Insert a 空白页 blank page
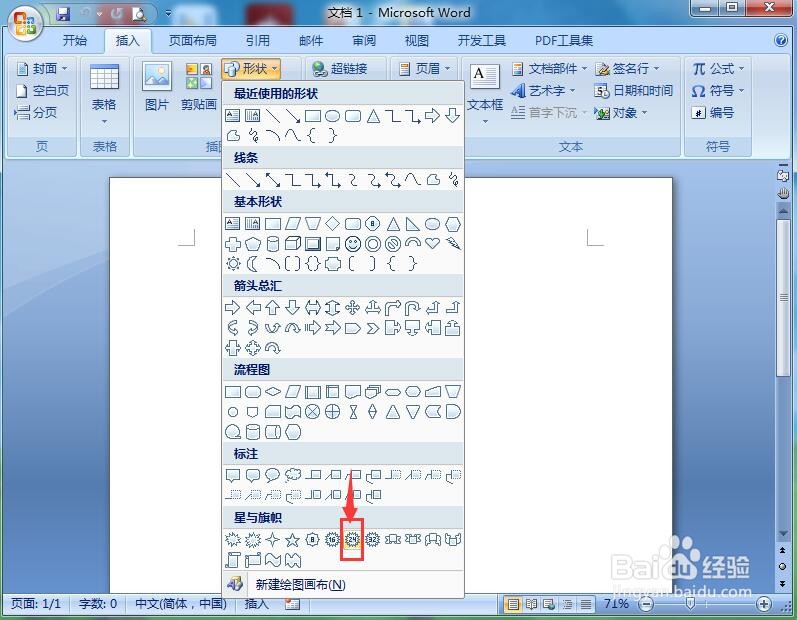Viewport: 797px width, 620px height. (43, 90)
